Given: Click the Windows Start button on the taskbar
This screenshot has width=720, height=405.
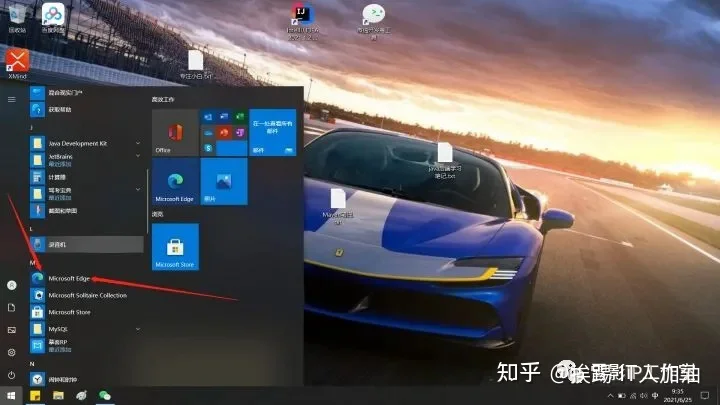Looking at the screenshot, I should click(11, 395).
